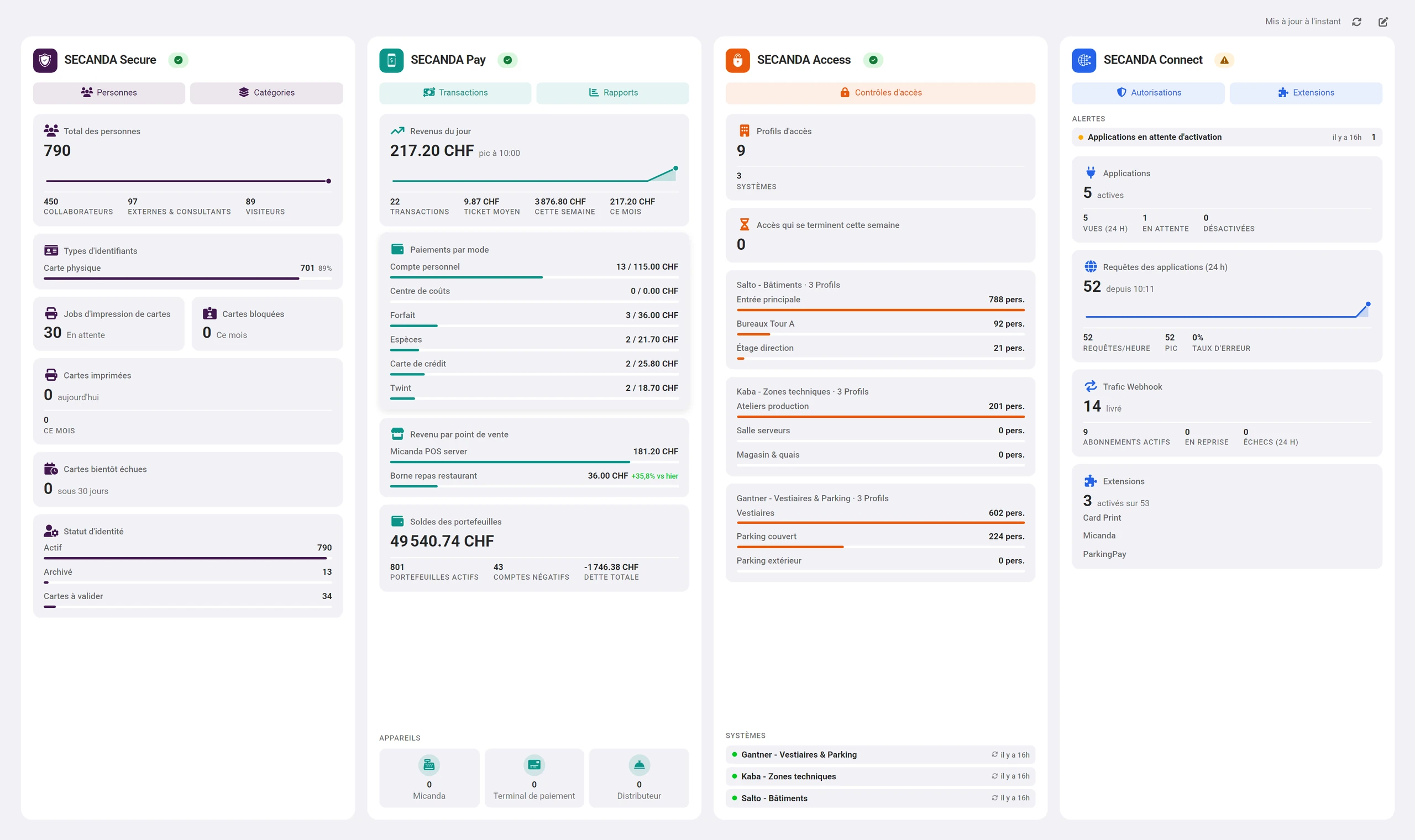Image resolution: width=1415 pixels, height=840 pixels.
Task: Click the SECANDA Pay app icon
Action: (391, 60)
